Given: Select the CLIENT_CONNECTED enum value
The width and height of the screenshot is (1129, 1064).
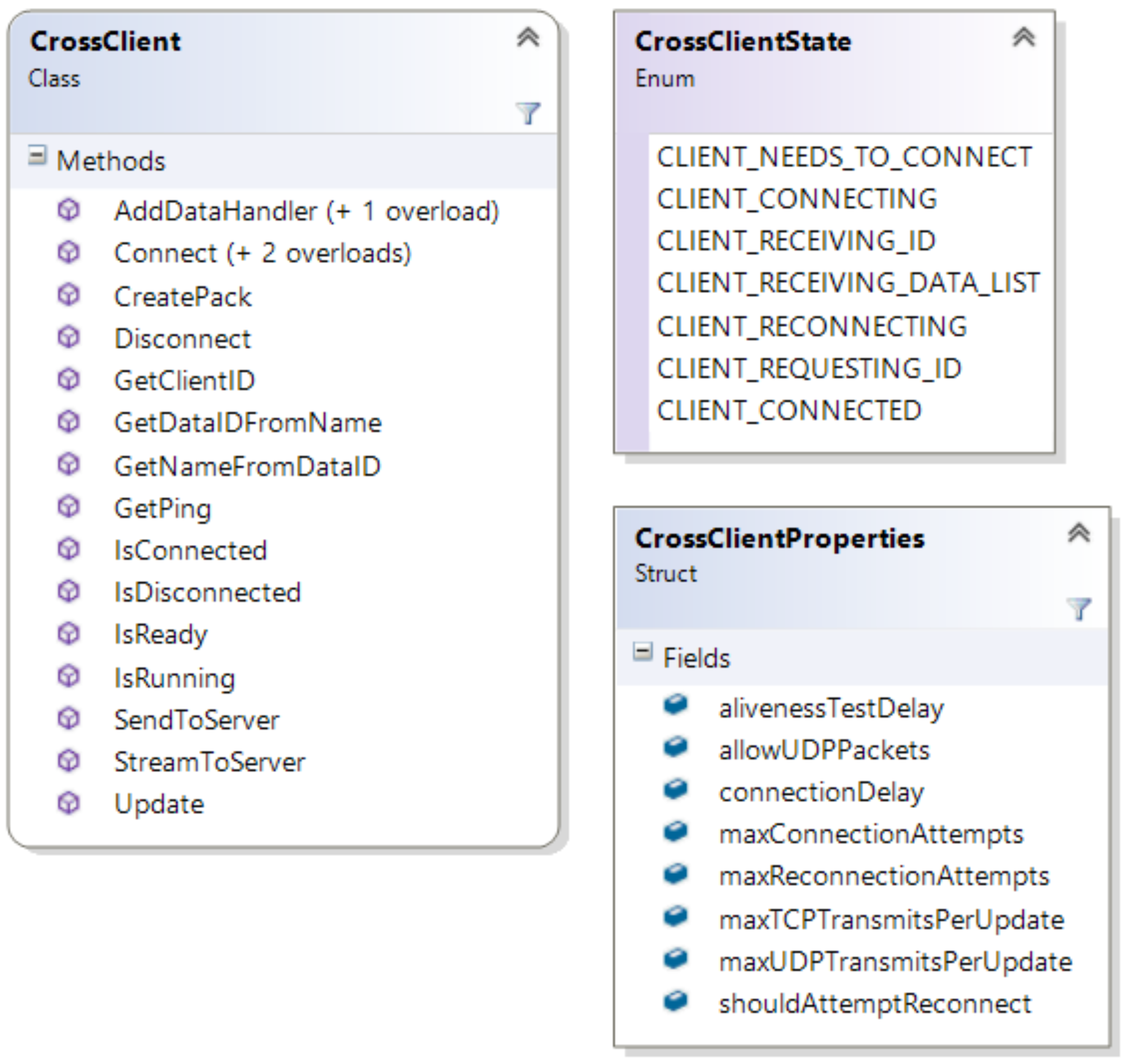Looking at the screenshot, I should pos(789,411).
